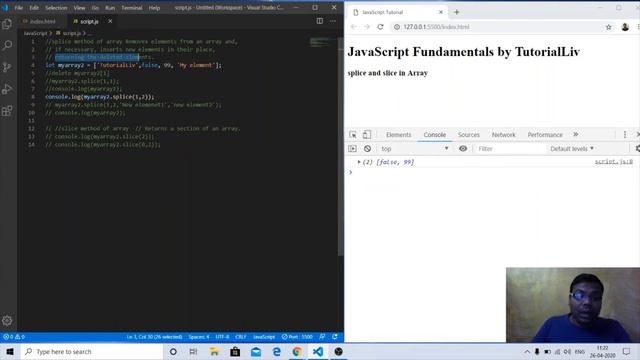Close the script.js editor tab
This screenshot has width=640, height=360.
pos(110,21)
